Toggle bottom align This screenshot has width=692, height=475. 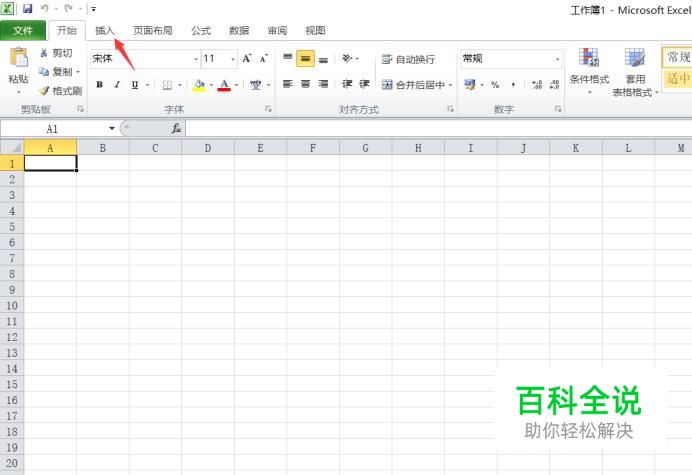(x=323, y=58)
